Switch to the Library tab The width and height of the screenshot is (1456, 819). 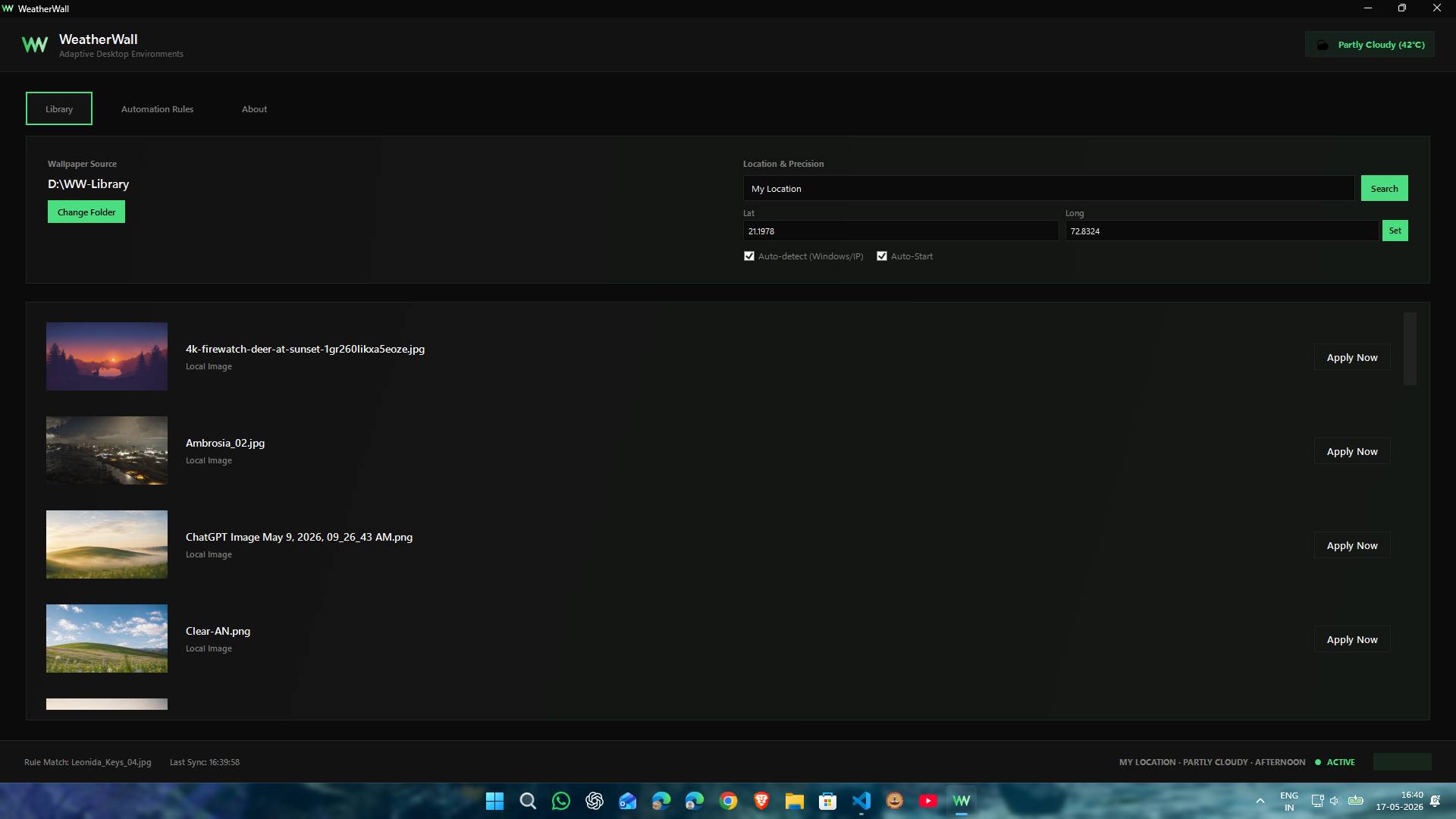59,108
